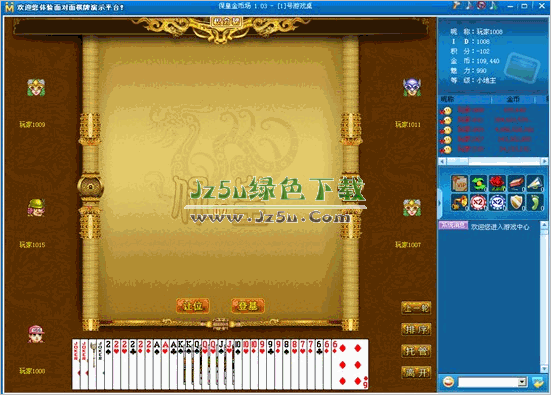Viewport: 551px width, 395px height.
Task: Toggle the green music note icon in title bar
Action: (494, 5)
